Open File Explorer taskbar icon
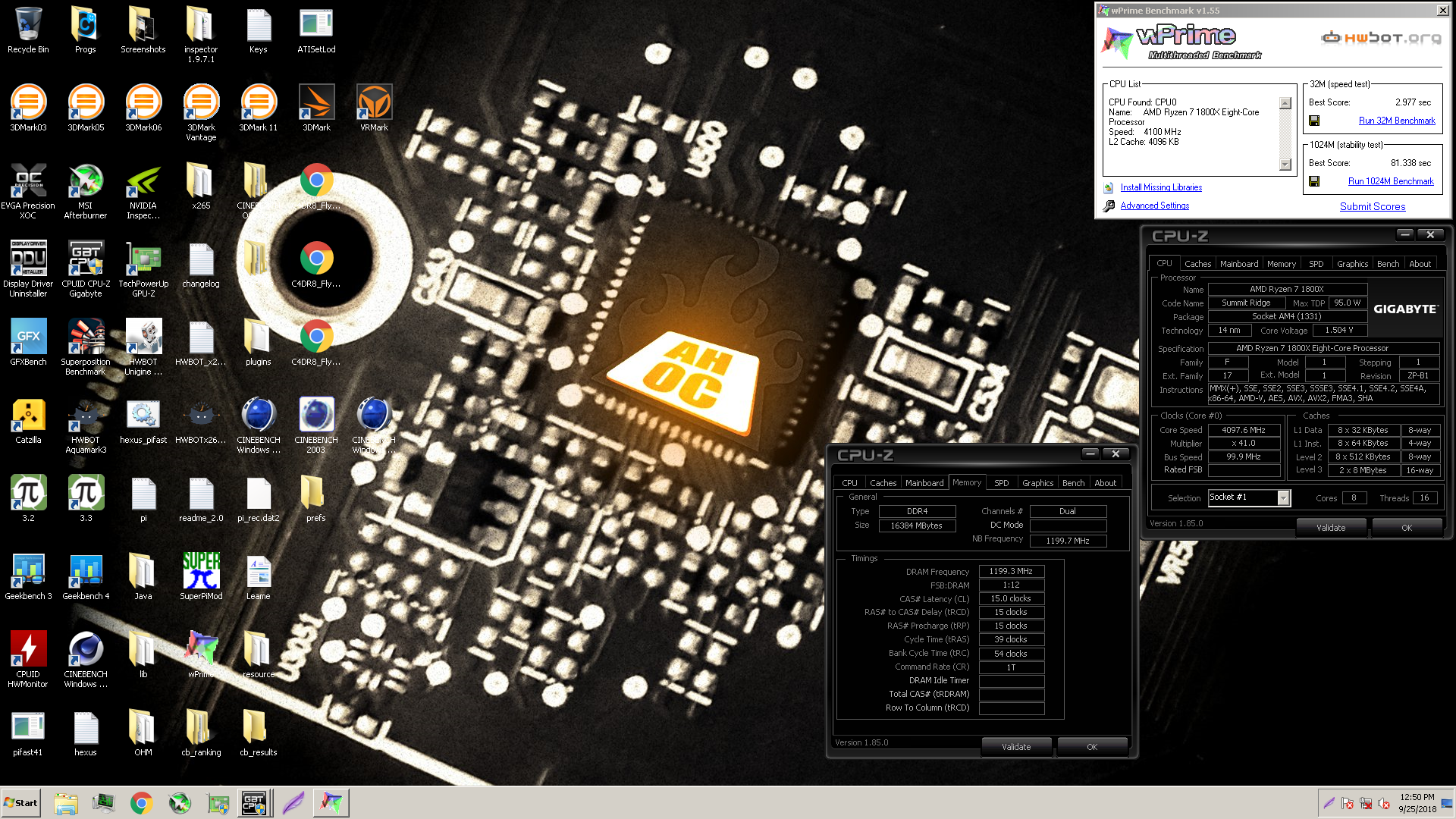1456x819 pixels. coord(66,803)
